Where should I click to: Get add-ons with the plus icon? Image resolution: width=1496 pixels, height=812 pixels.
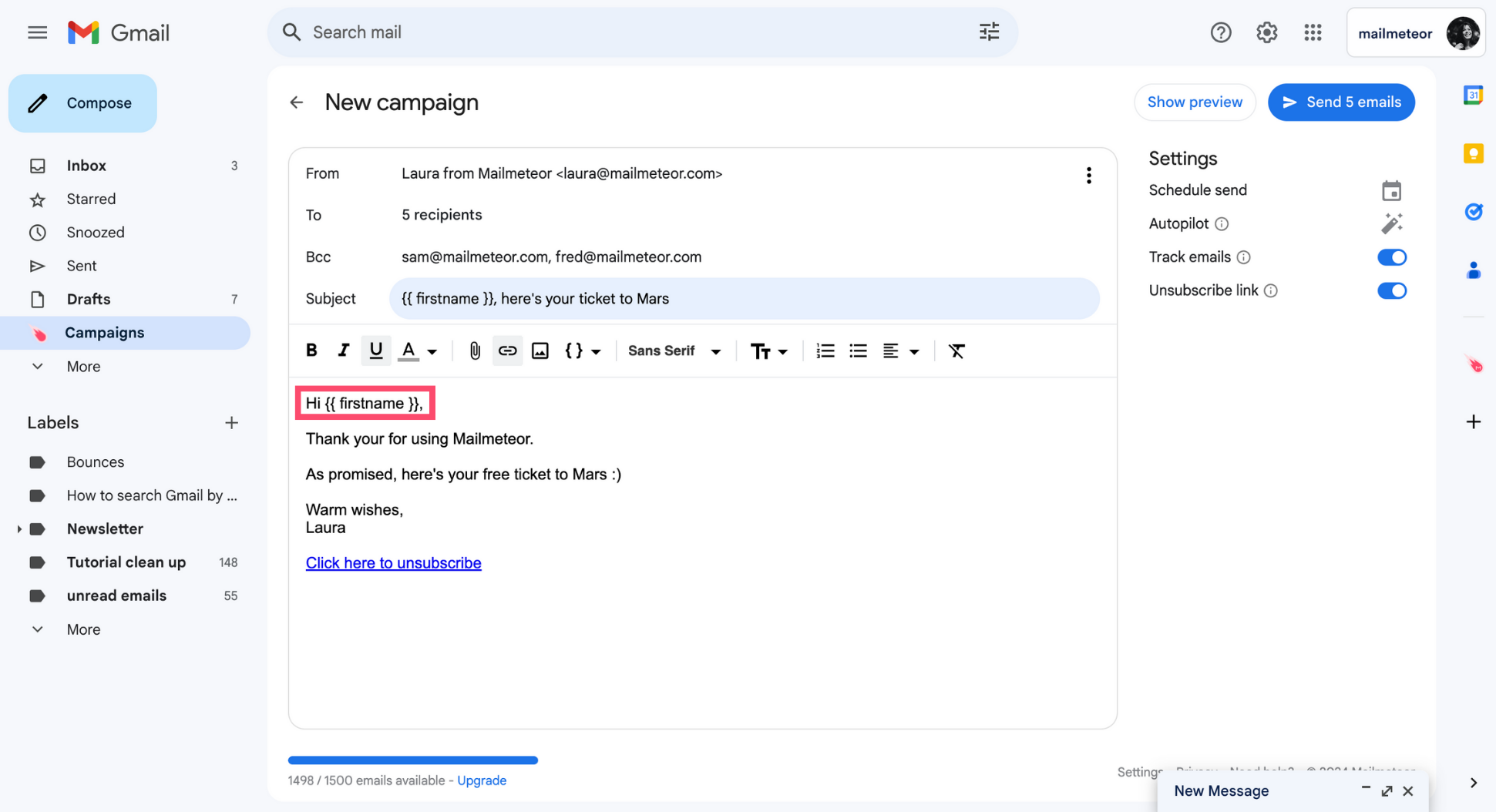[1473, 421]
